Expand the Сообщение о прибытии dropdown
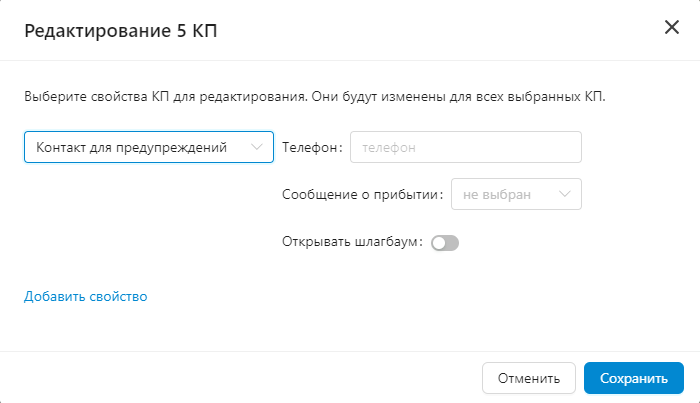Screen dimensions: 700x403 516,194
